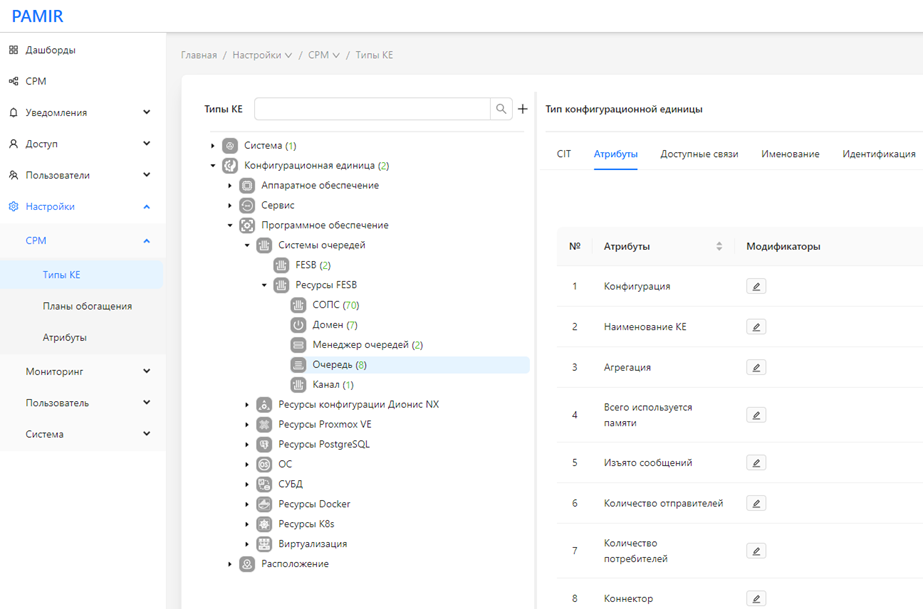The image size is (923, 609).
Task: Focus the Типы КЕ search field
Action: (x=372, y=109)
